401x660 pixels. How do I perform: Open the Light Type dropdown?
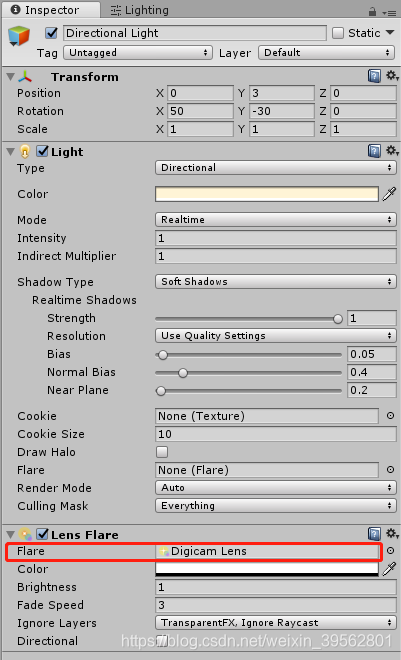[x=276, y=168]
